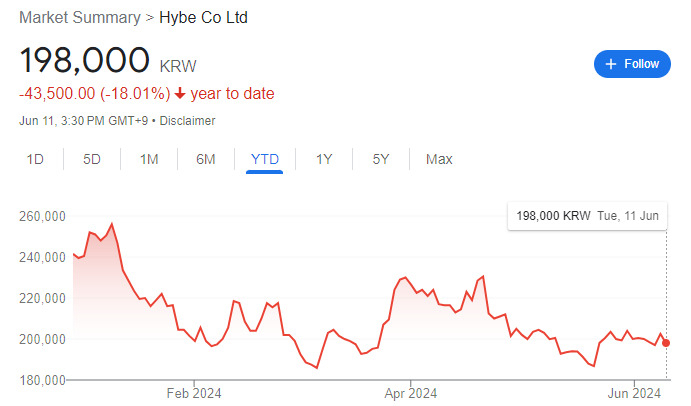Show the 1Y chart range
This screenshot has width=691, height=406.
pos(324,159)
